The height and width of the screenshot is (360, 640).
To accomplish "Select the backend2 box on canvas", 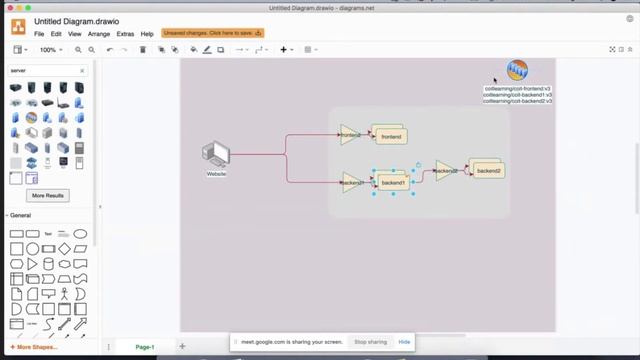I will pos(489,171).
